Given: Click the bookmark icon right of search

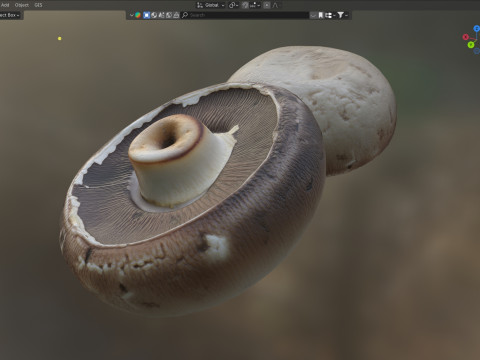Looking at the screenshot, I should click(321, 15).
